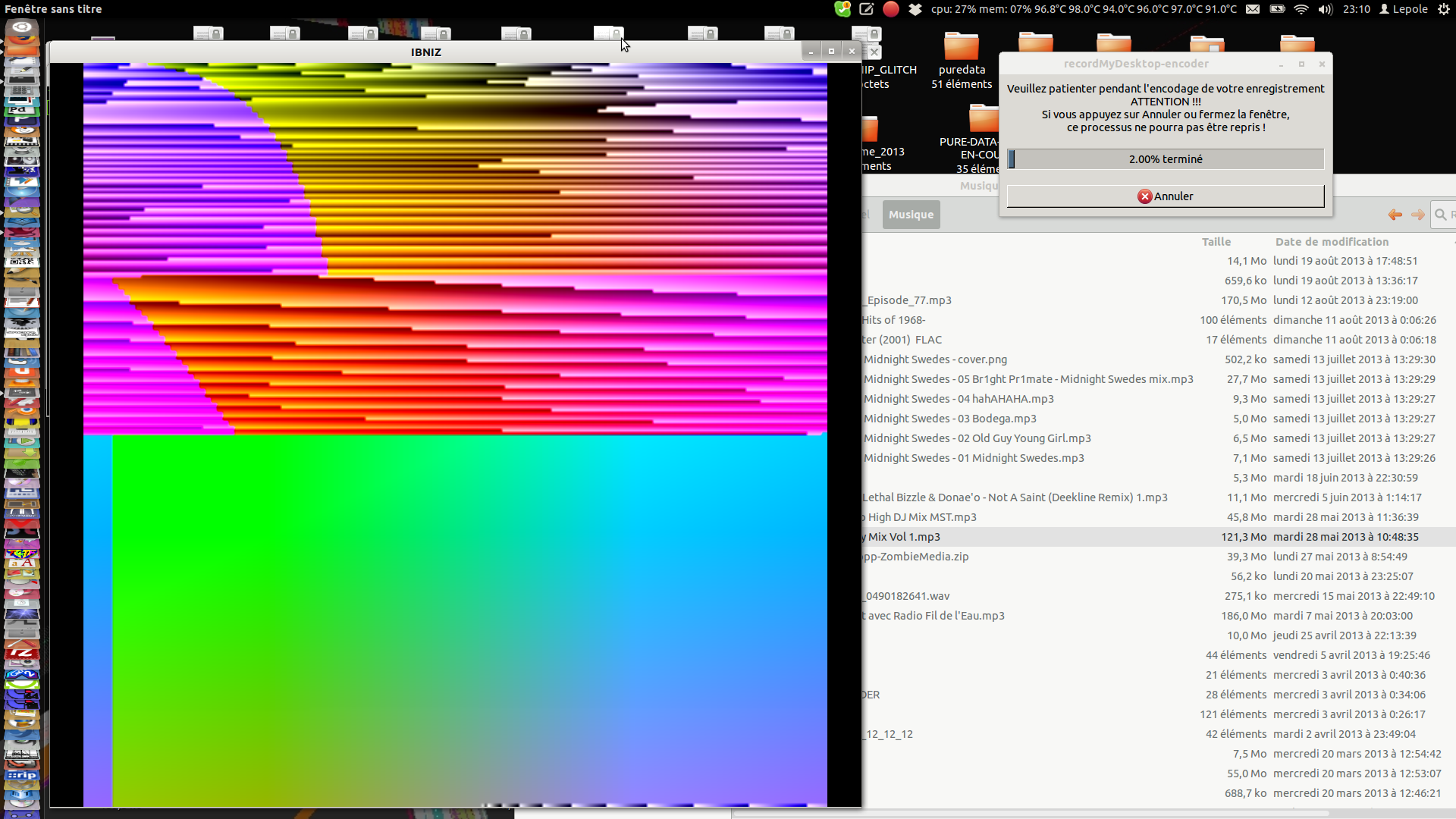Open the Lepole user menu
This screenshot has width=1456, height=819.
click(1404, 9)
